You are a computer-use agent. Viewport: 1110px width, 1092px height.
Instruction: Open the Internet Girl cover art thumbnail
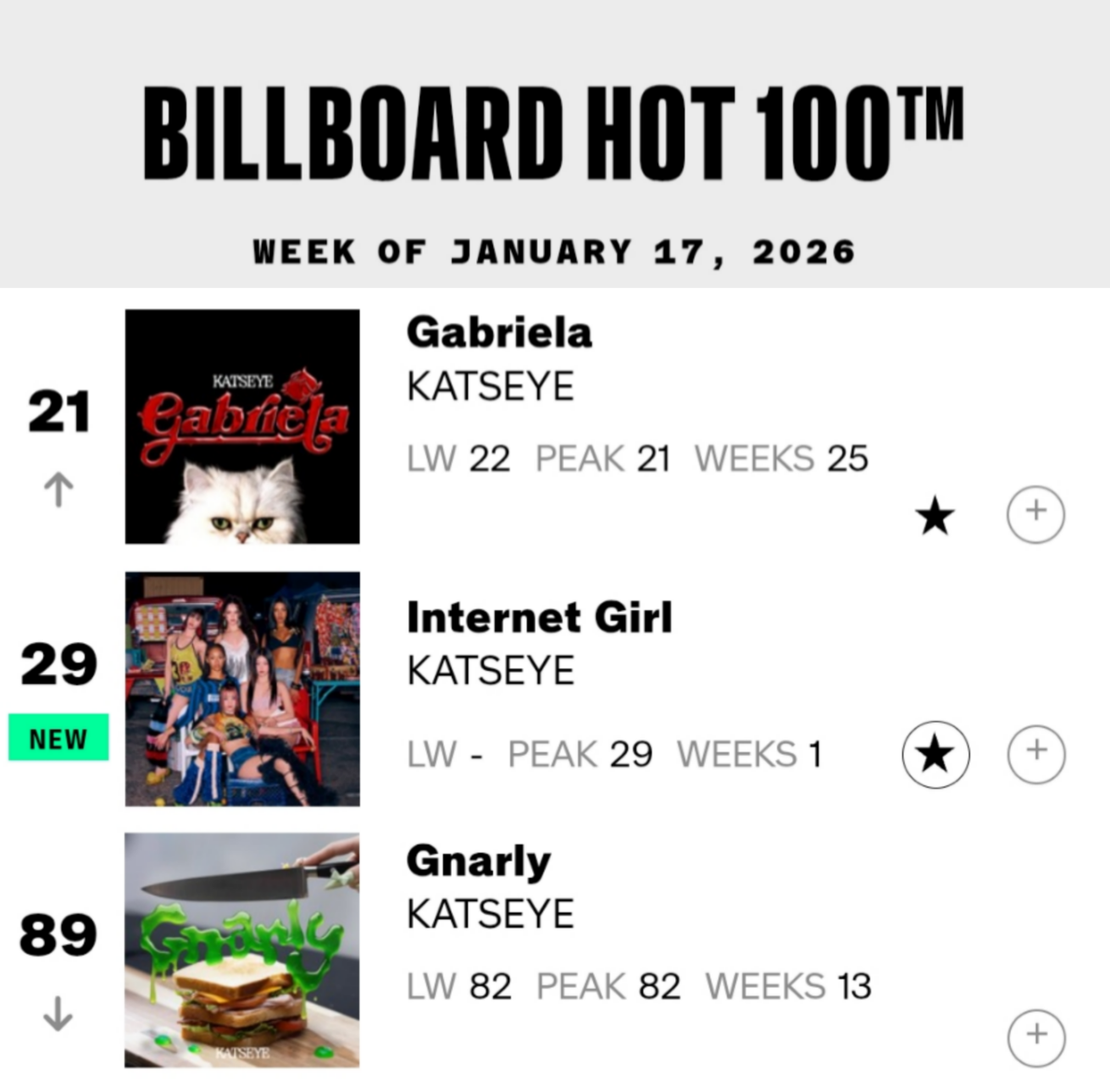(242, 689)
